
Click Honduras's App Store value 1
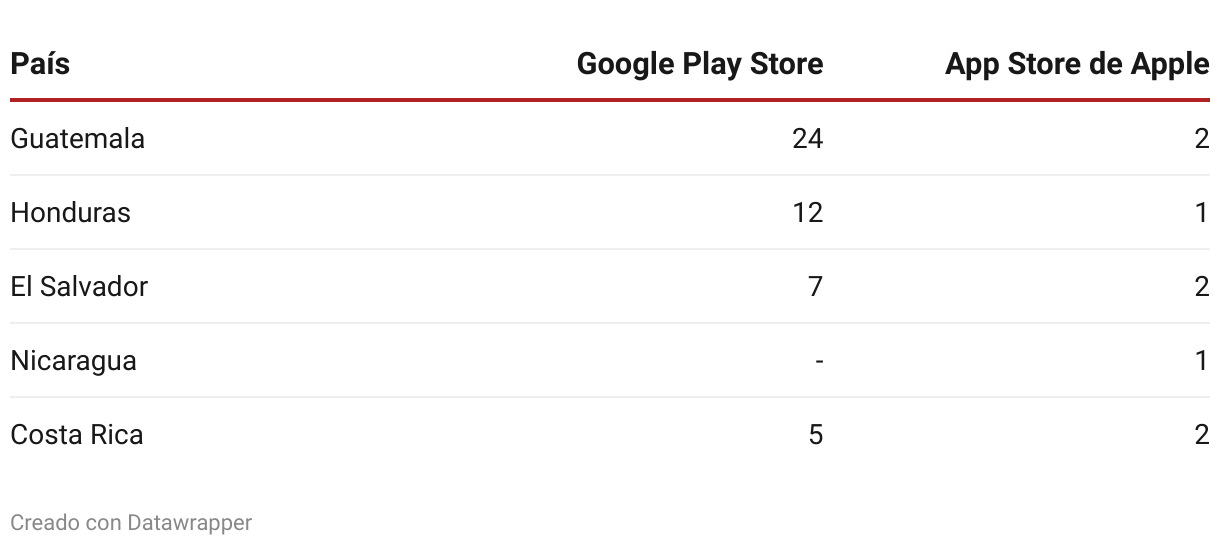click(x=1202, y=212)
